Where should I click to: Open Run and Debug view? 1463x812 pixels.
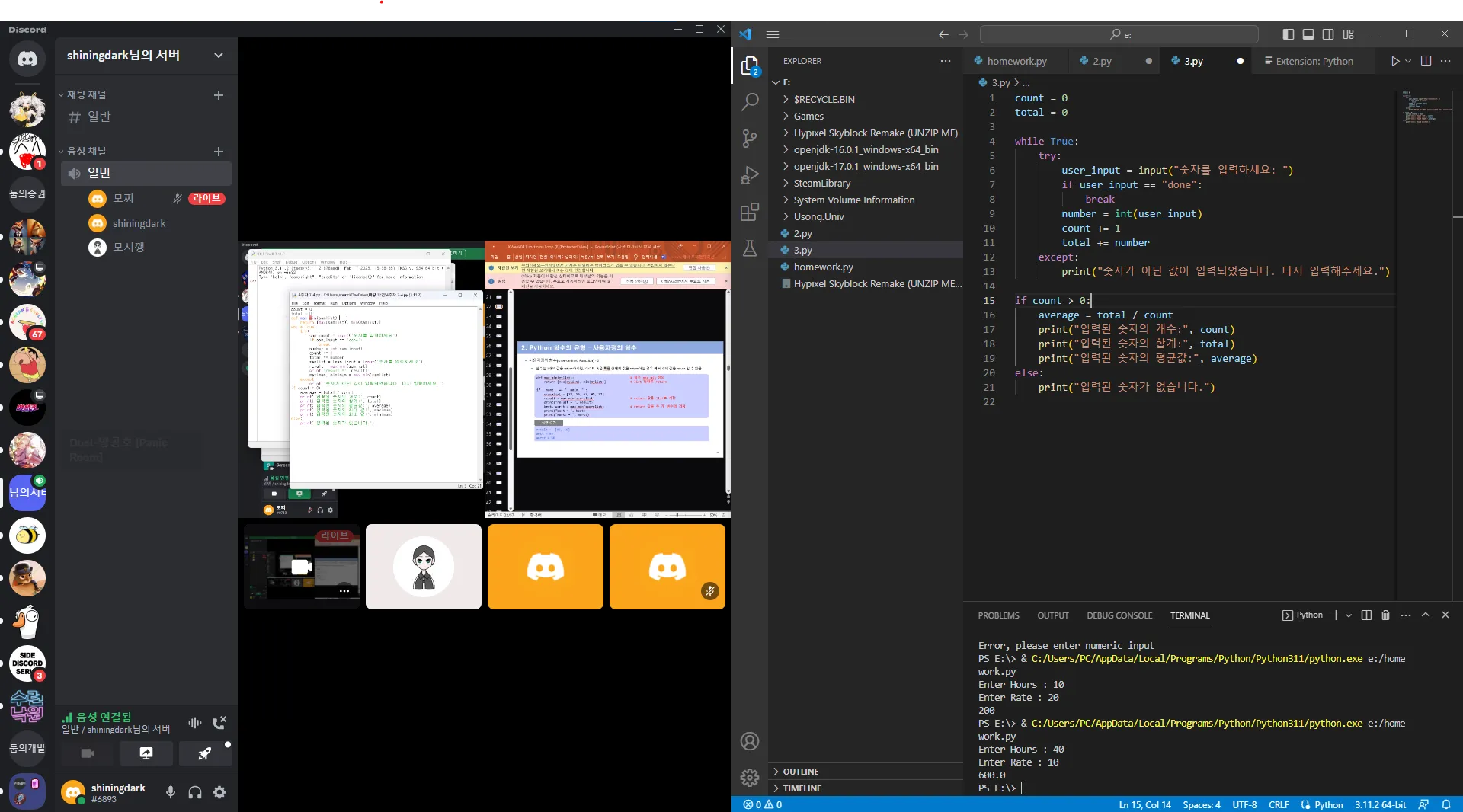tap(750, 175)
